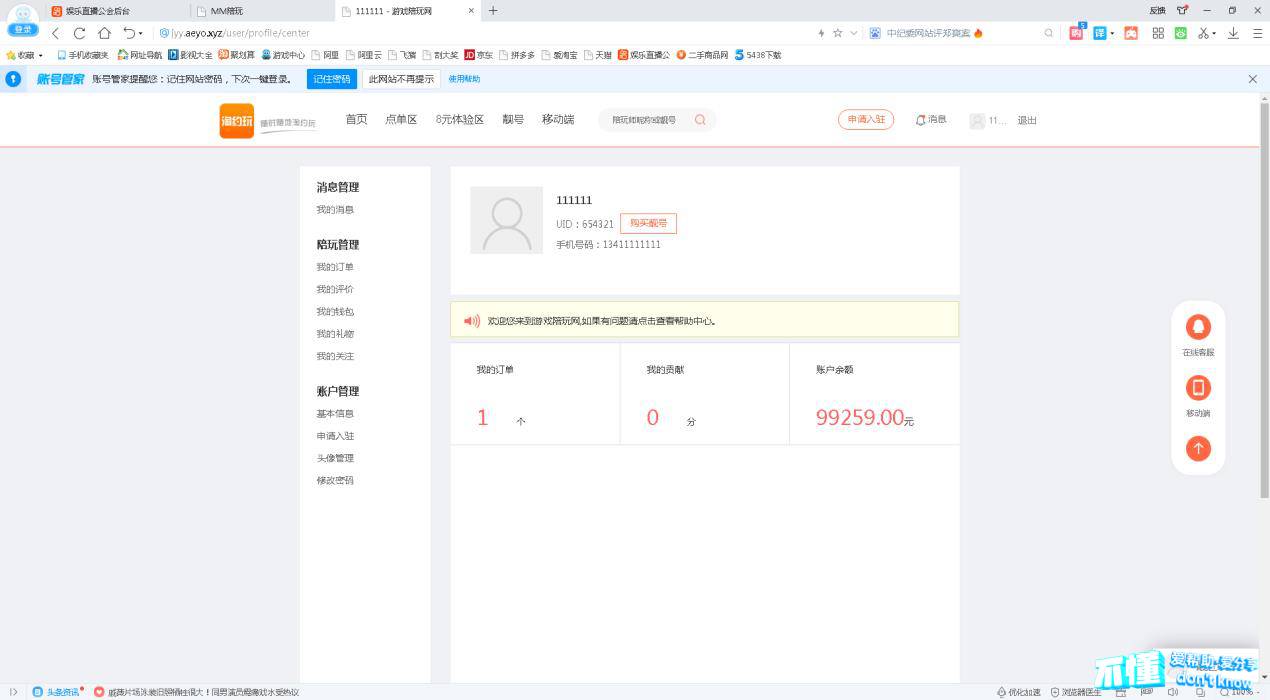This screenshot has width=1270, height=700.
Task: Expand the address bar dropdown chevron
Action: click(x=853, y=33)
